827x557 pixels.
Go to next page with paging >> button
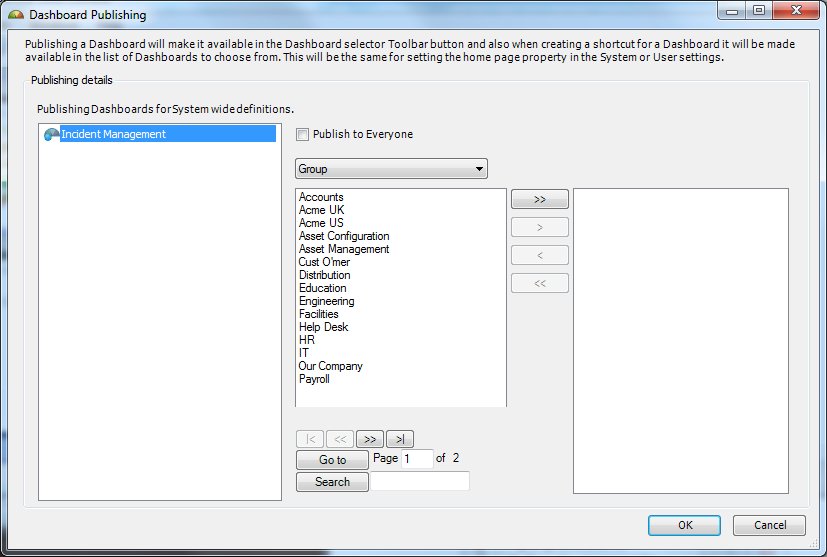(370, 439)
